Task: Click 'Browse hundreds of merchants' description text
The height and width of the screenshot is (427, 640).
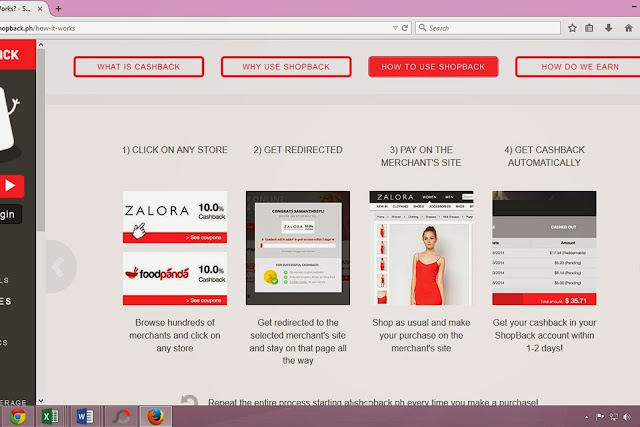Action: (175, 335)
